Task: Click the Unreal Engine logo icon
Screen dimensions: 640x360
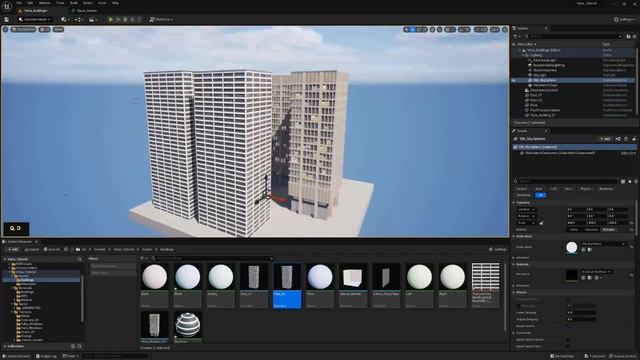Action: 7,6
